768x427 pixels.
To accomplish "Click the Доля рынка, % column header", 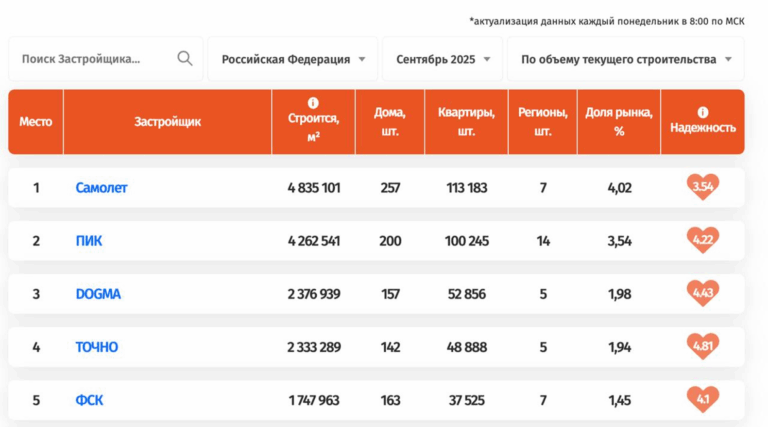I will click(x=619, y=122).
